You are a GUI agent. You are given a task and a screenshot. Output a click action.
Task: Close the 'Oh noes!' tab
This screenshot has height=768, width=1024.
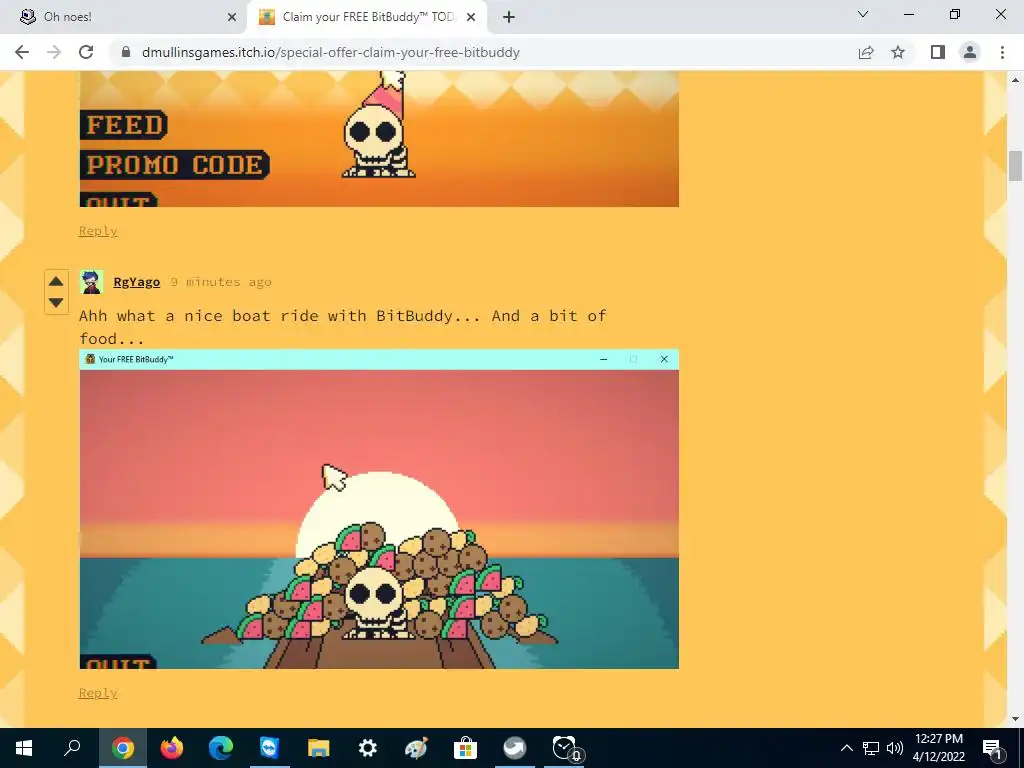[232, 17]
